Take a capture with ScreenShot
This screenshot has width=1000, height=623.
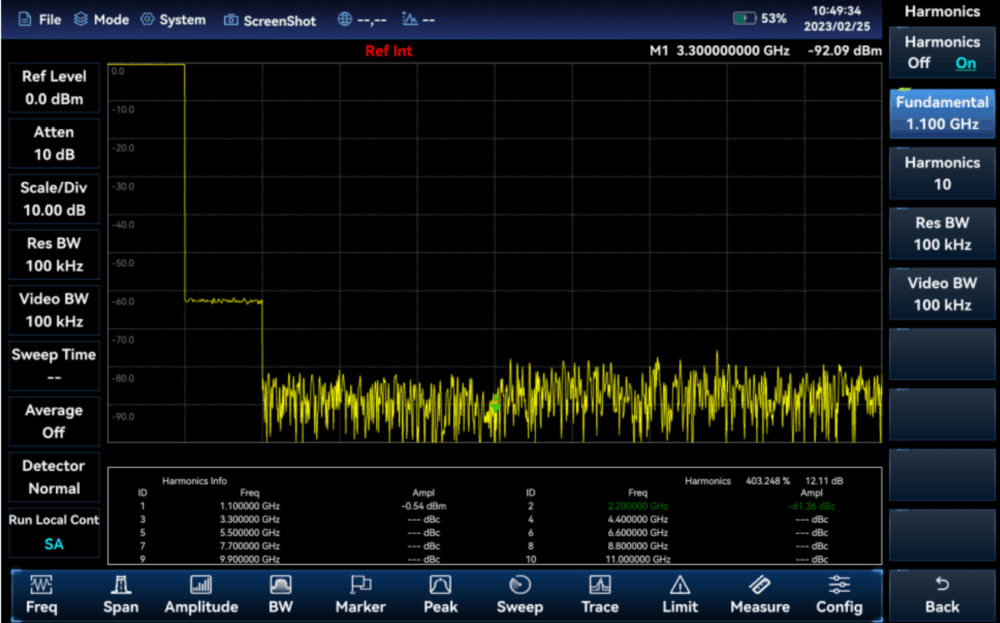point(270,20)
